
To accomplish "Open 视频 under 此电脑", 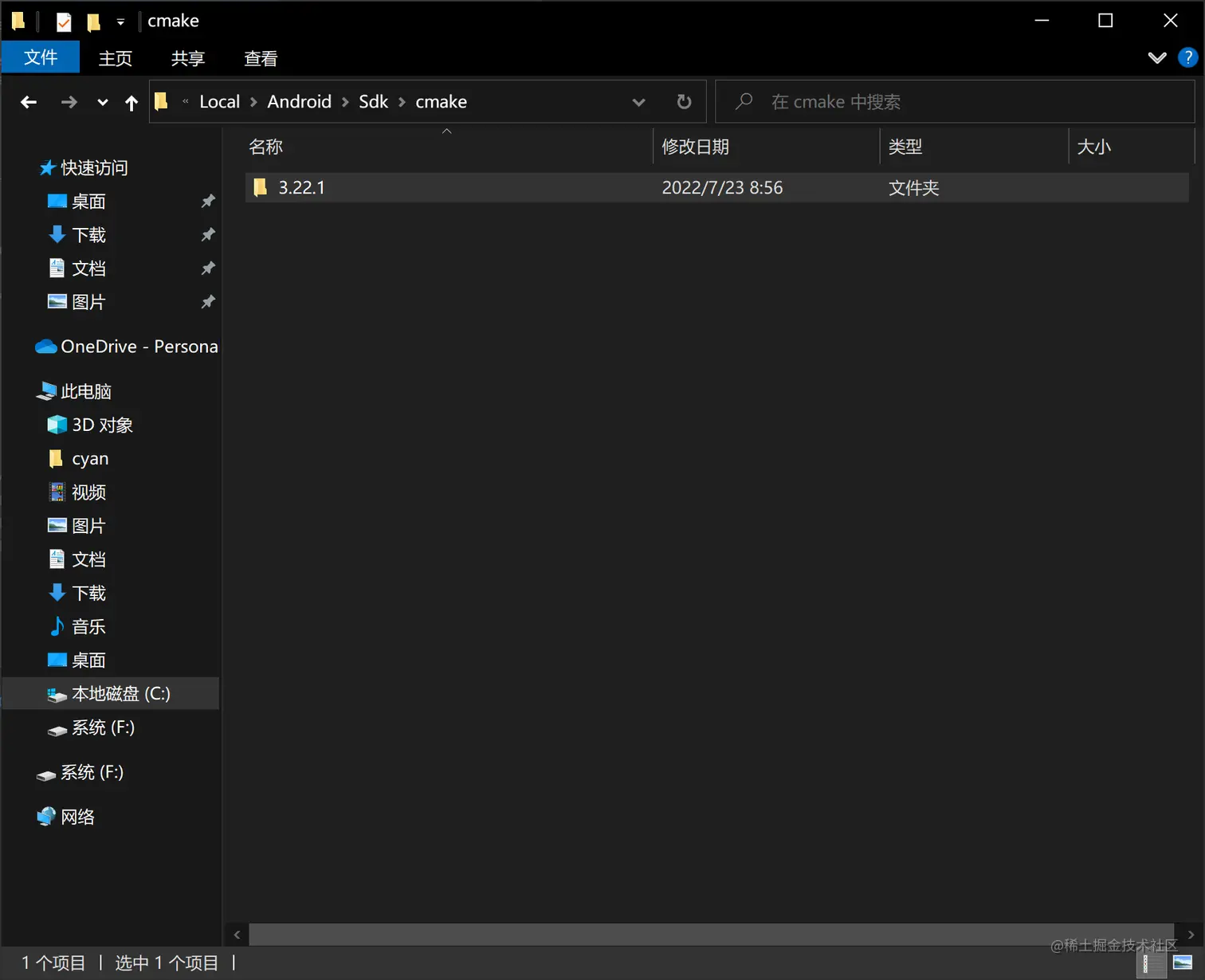I will pyautogui.click(x=88, y=492).
